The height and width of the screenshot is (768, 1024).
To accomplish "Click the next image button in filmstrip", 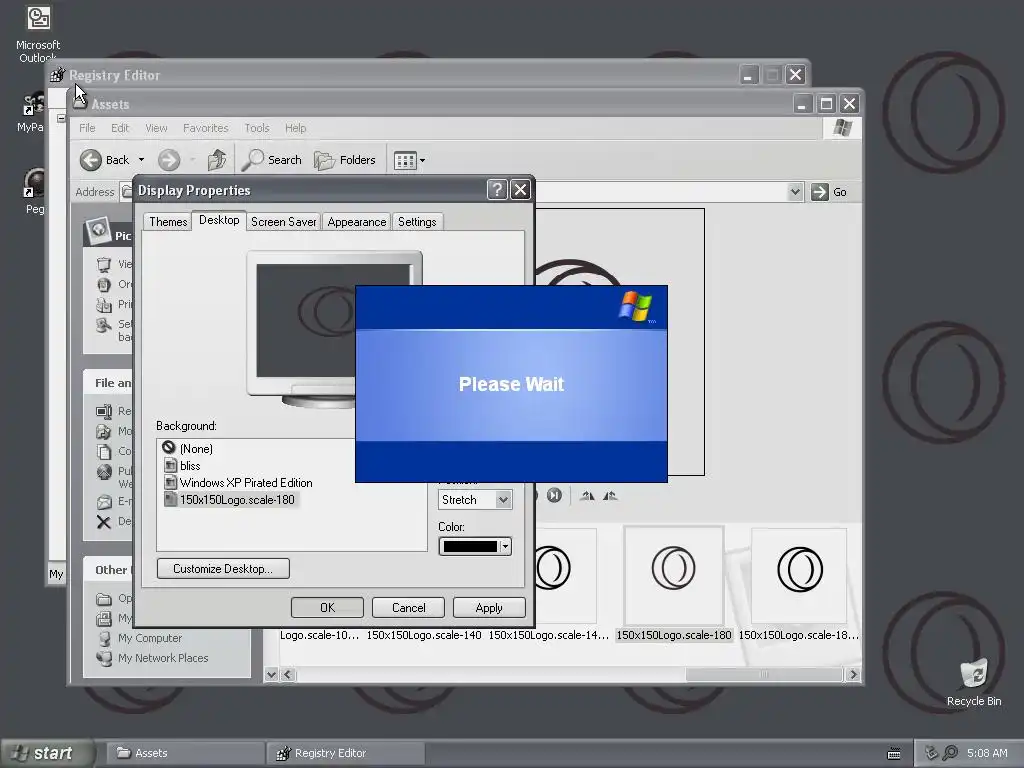I will point(554,496).
